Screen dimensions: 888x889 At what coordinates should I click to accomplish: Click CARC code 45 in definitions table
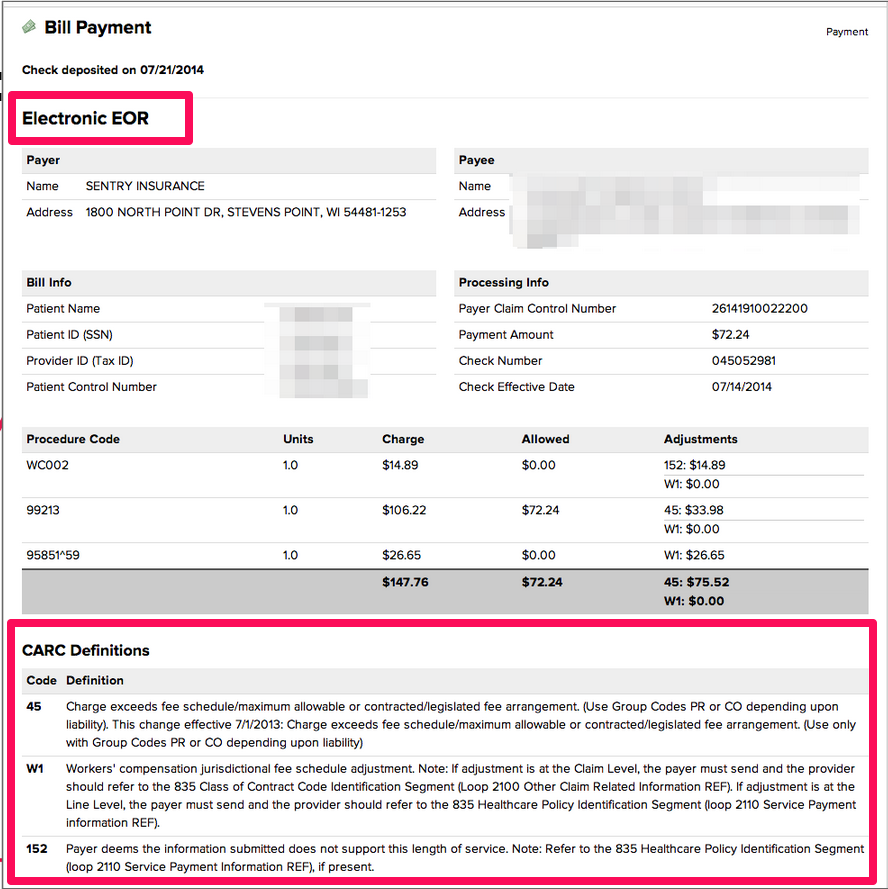(x=34, y=706)
